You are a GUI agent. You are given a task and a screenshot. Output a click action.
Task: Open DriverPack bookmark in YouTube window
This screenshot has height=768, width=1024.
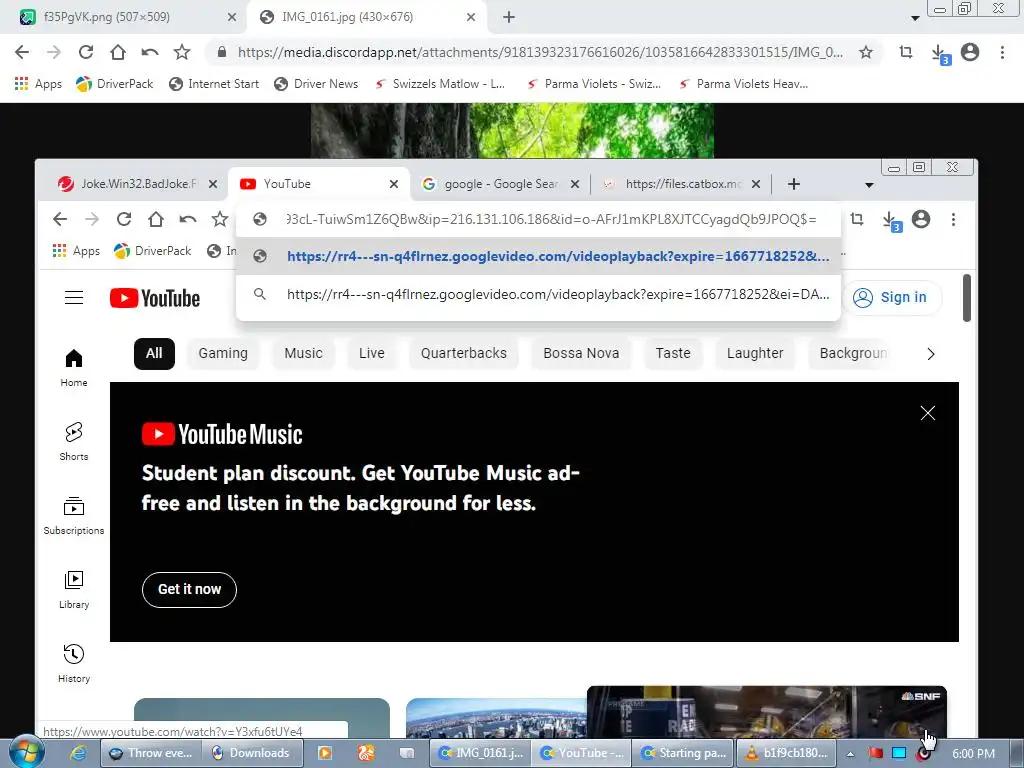[153, 251]
